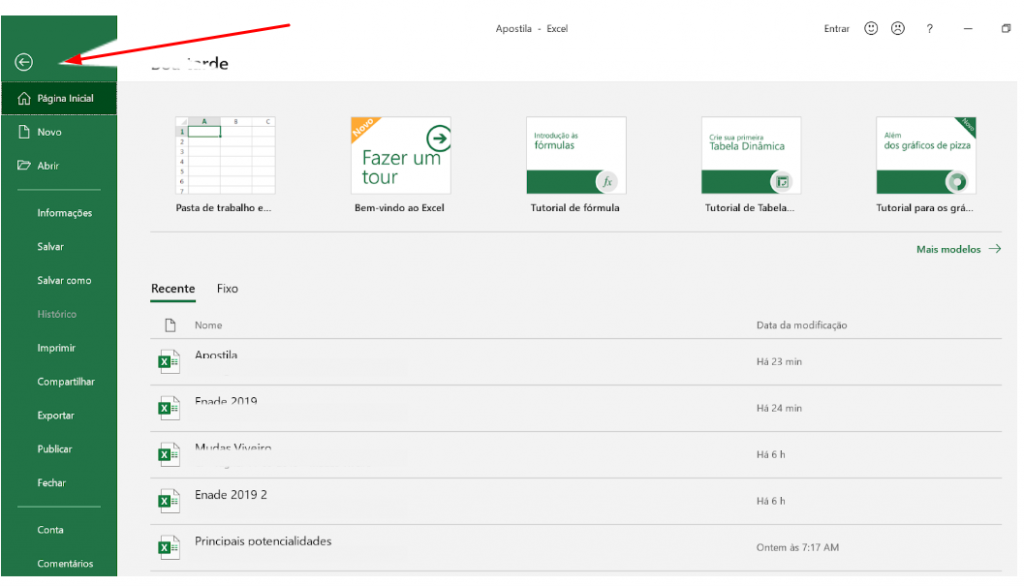Screen dimensions: 1024x586
Task: Open the Bem-vindo ao Excel tour template
Action: point(400,155)
